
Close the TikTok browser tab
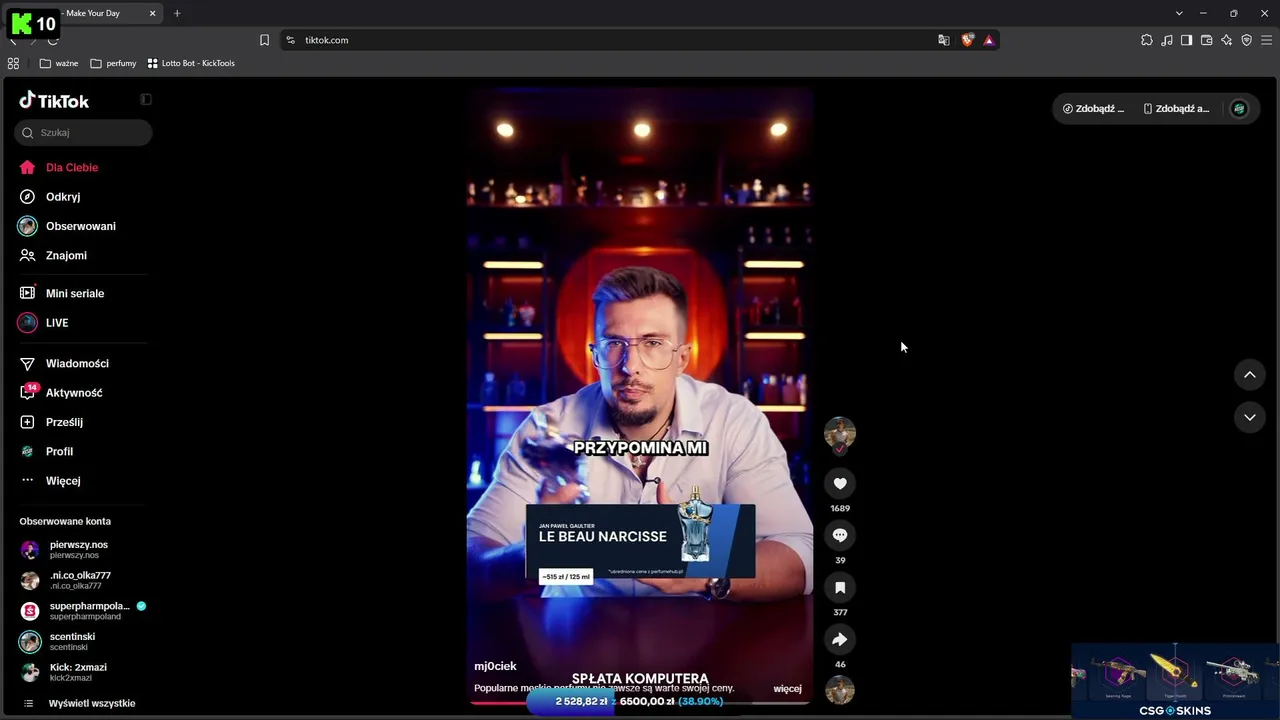[152, 13]
